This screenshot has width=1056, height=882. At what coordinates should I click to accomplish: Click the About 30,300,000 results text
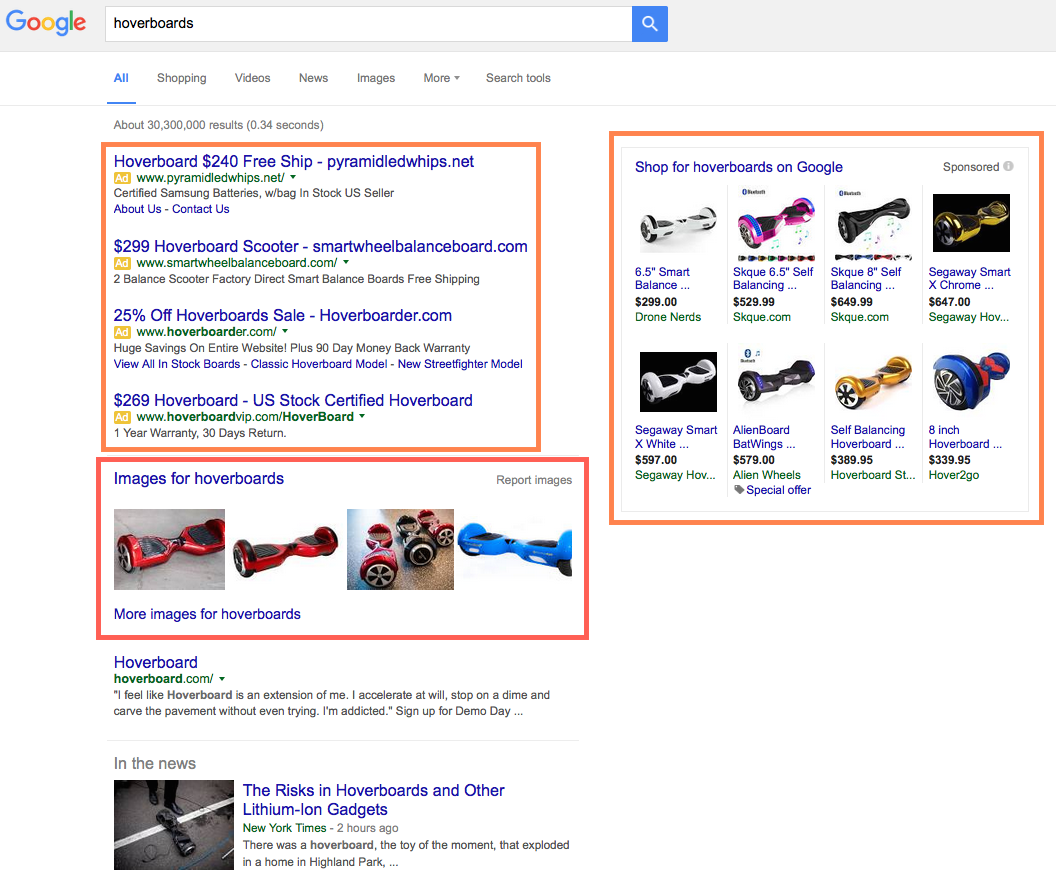pos(218,125)
